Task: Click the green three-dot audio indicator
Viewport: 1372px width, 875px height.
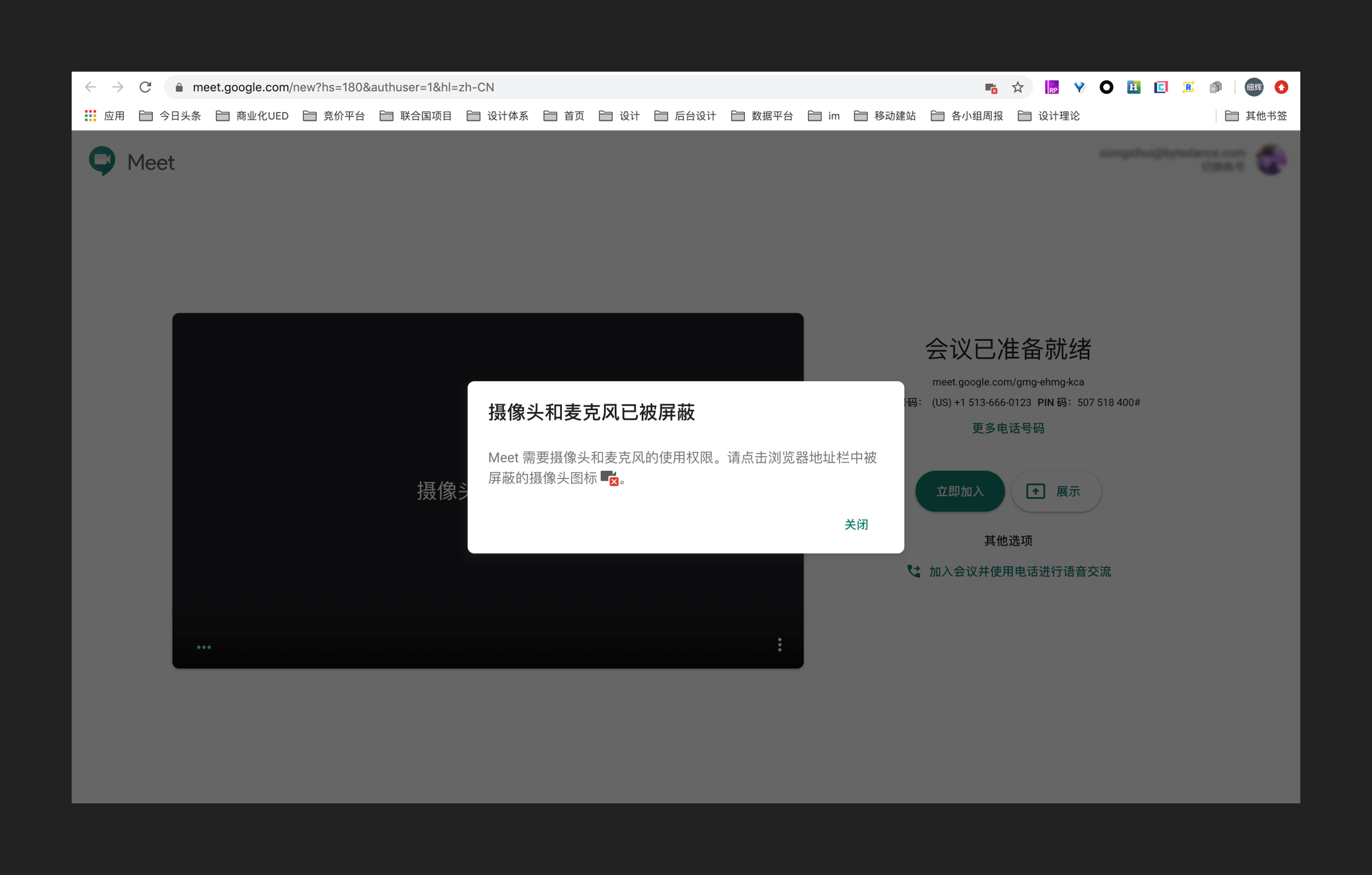Action: coord(203,647)
